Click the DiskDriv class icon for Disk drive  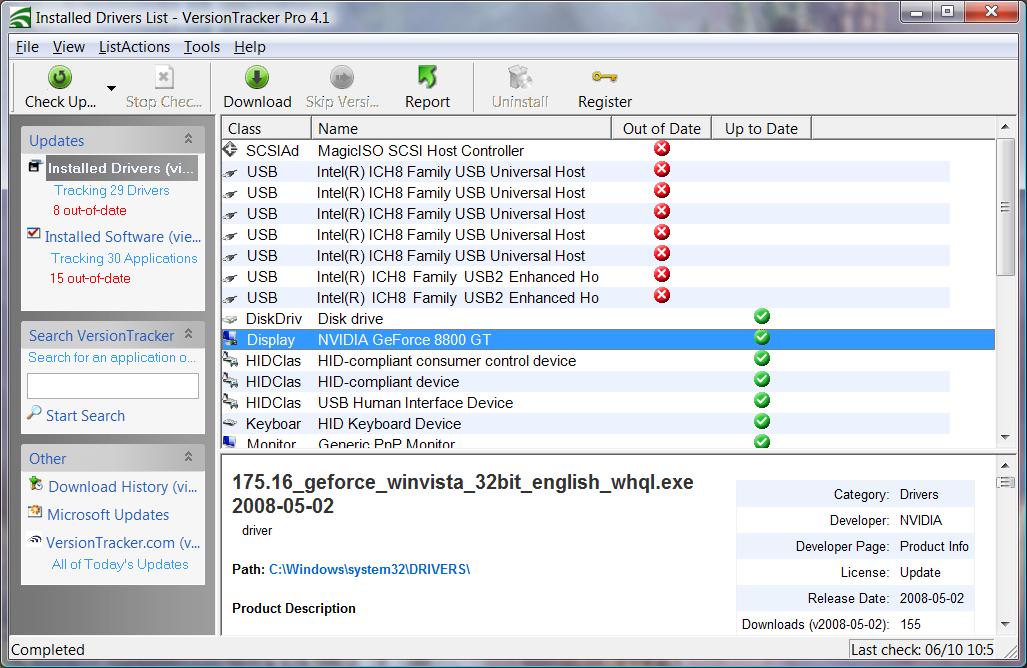230,320
